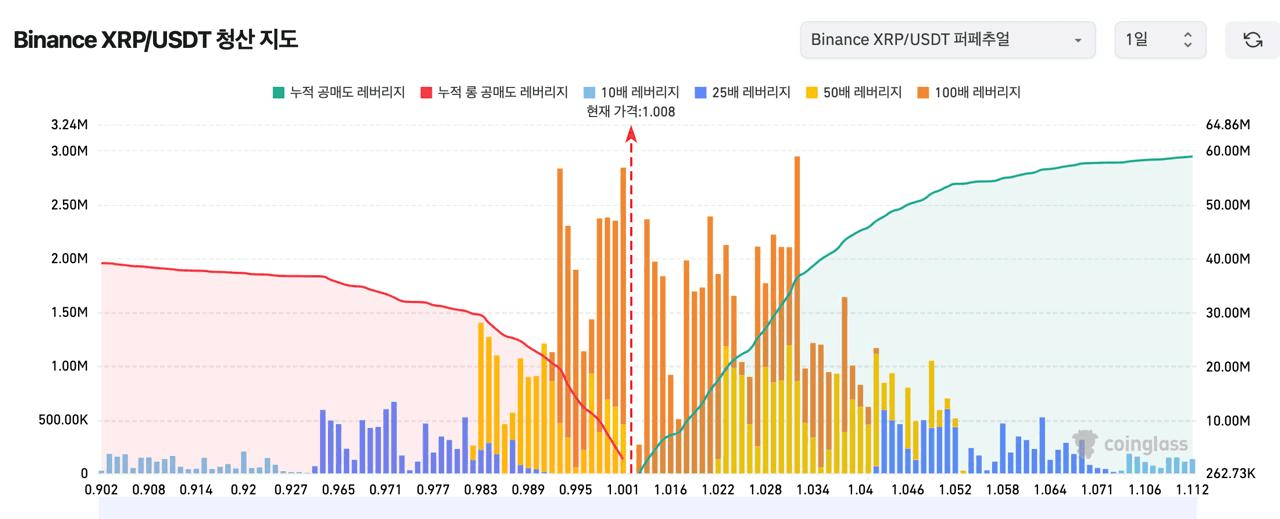Click the 1.034 x-axis label
The height and width of the screenshot is (519, 1280).
tap(813, 490)
